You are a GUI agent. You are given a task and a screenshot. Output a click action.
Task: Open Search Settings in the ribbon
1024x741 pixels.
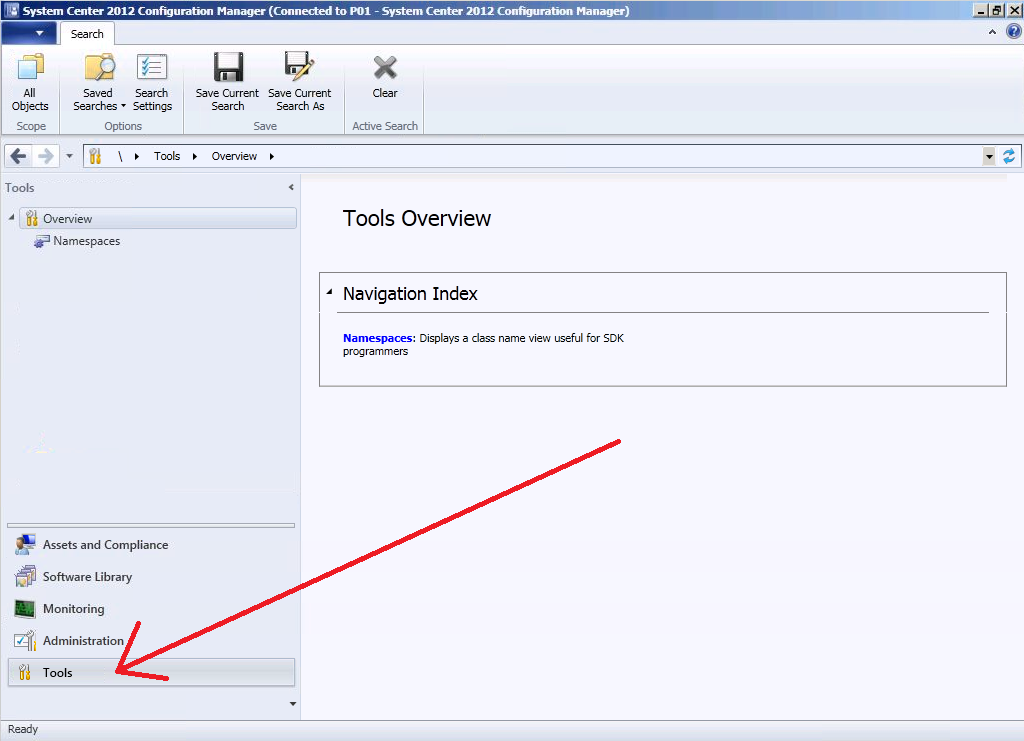pos(152,82)
